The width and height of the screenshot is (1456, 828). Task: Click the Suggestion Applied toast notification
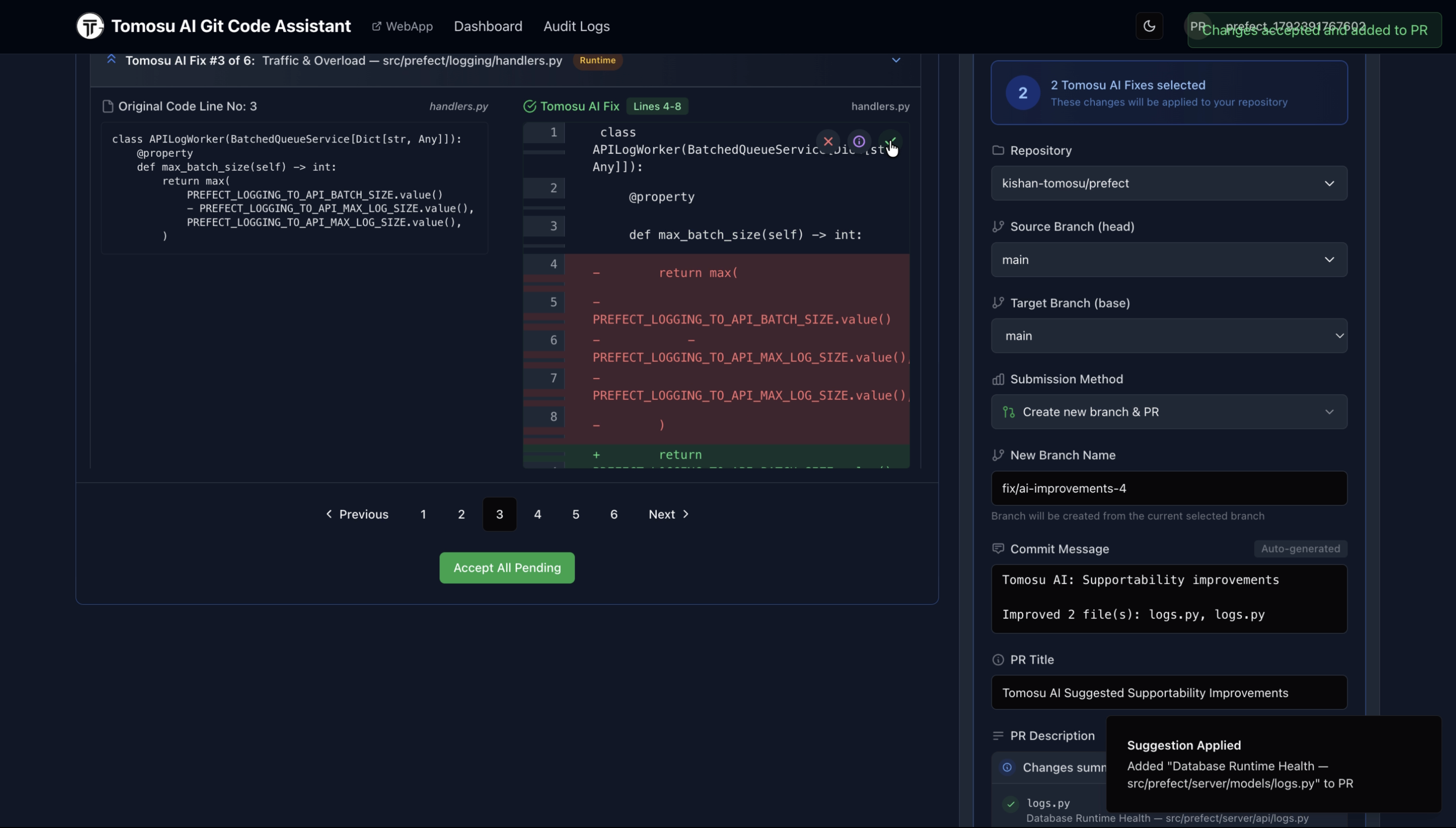(x=1274, y=764)
